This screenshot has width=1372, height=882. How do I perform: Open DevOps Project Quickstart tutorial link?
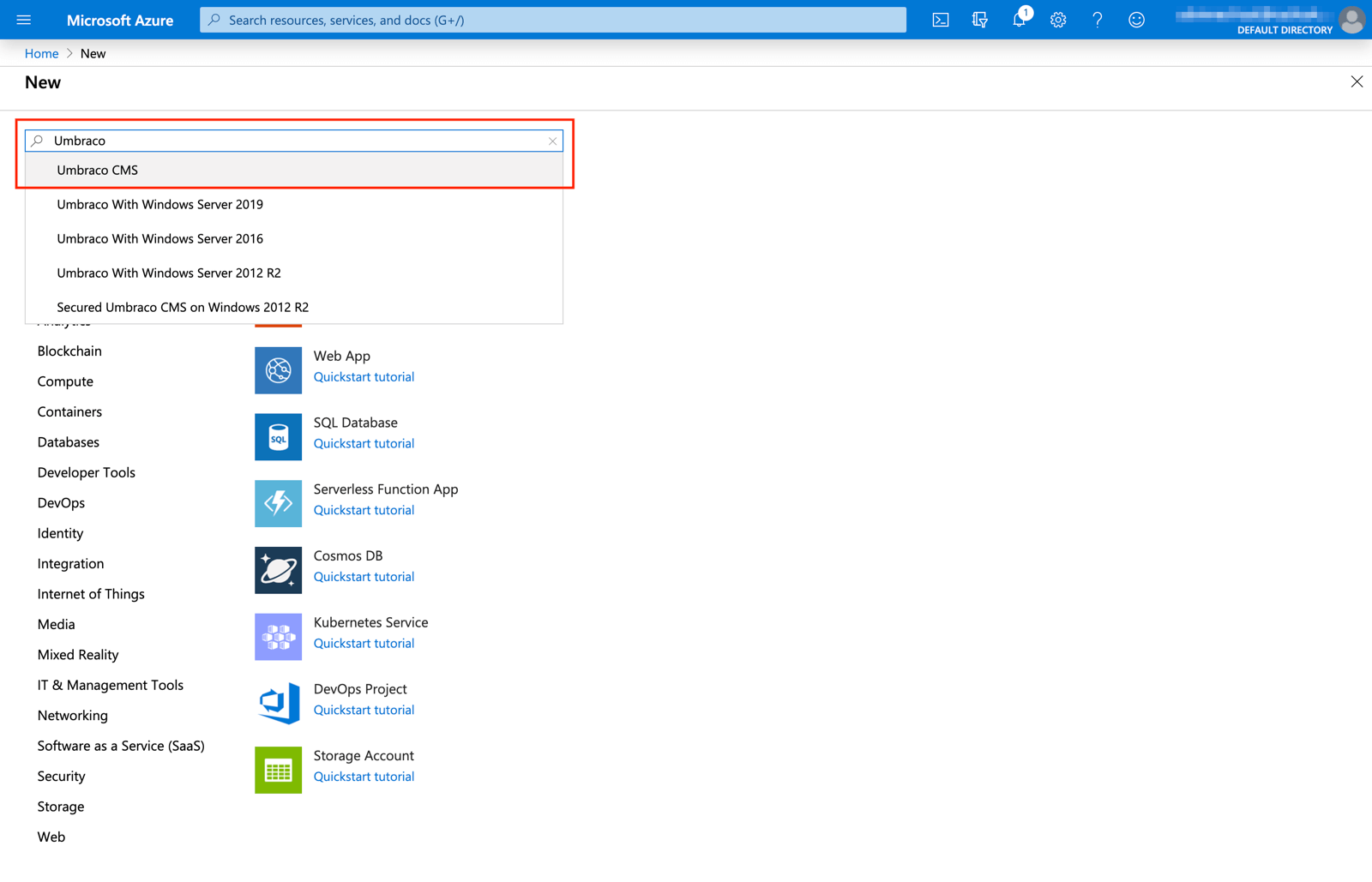point(364,710)
